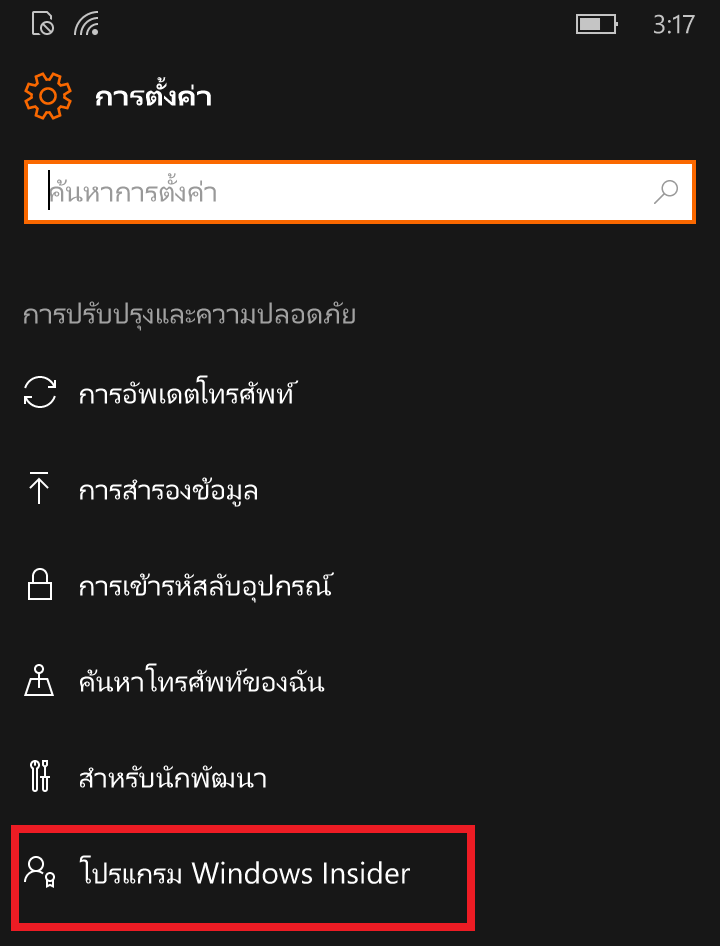Click the การตั้งค่า page title
This screenshot has height=946, width=720.
[x=153, y=97]
